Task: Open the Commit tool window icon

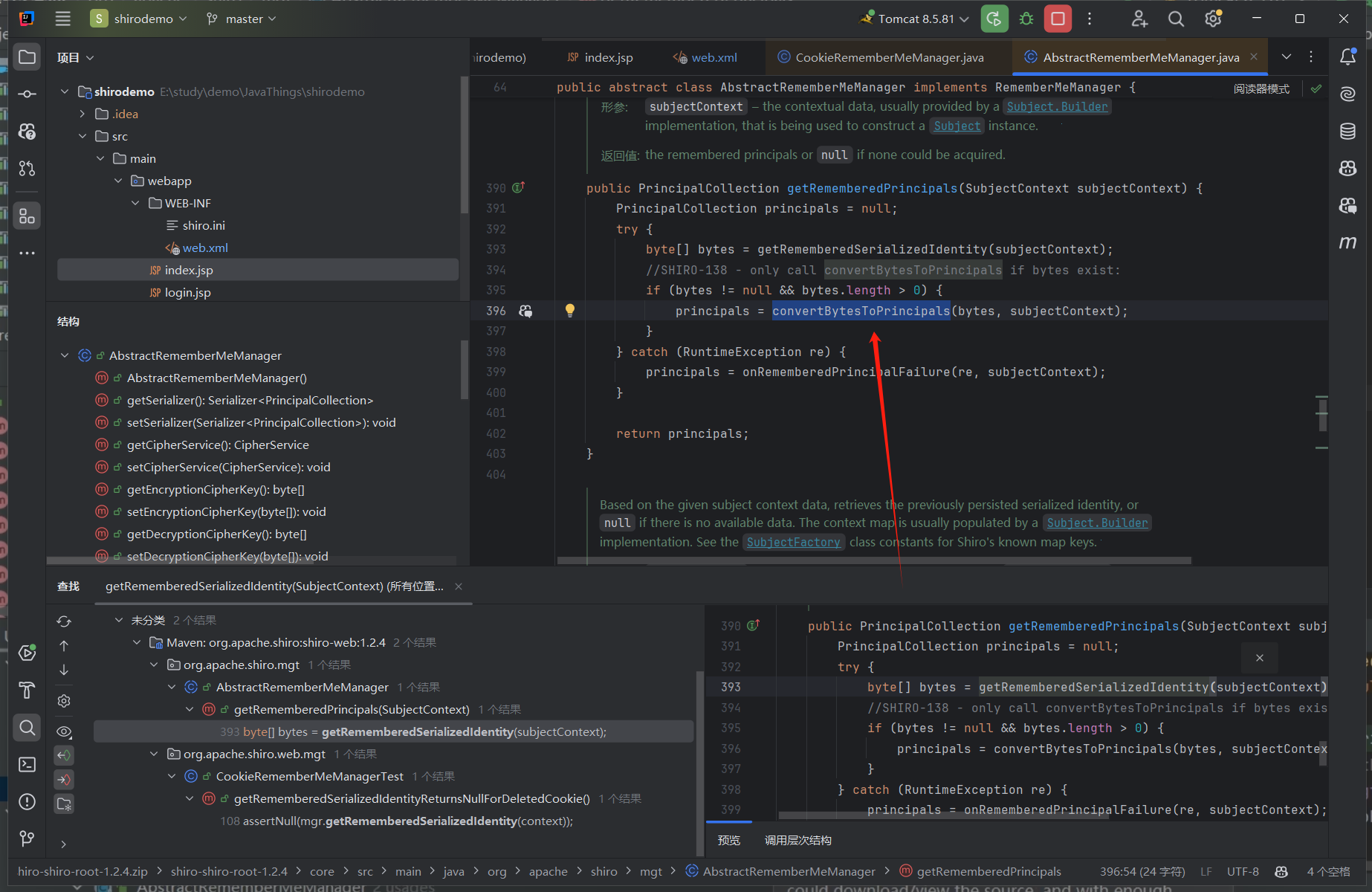Action: pos(27,94)
